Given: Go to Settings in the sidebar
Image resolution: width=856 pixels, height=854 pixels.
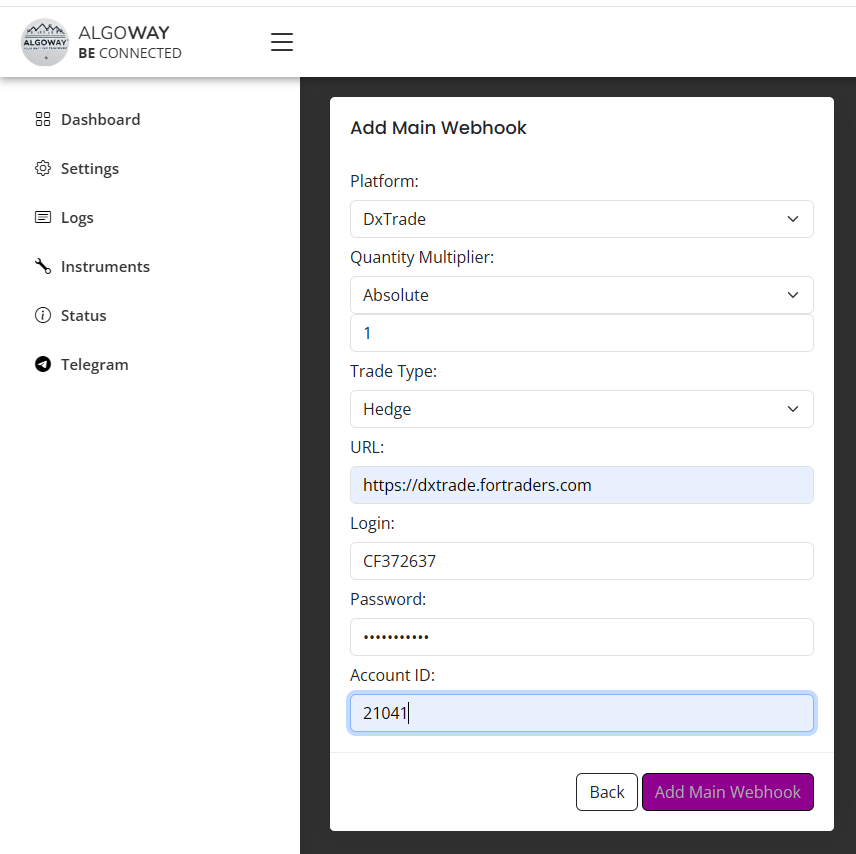Looking at the screenshot, I should pos(90,169).
